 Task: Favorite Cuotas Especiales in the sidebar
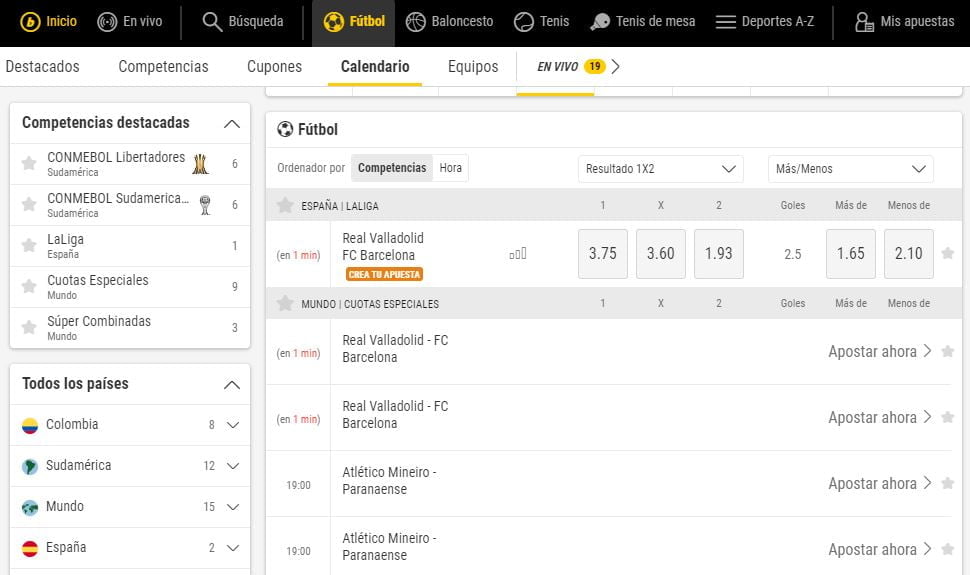[28, 287]
